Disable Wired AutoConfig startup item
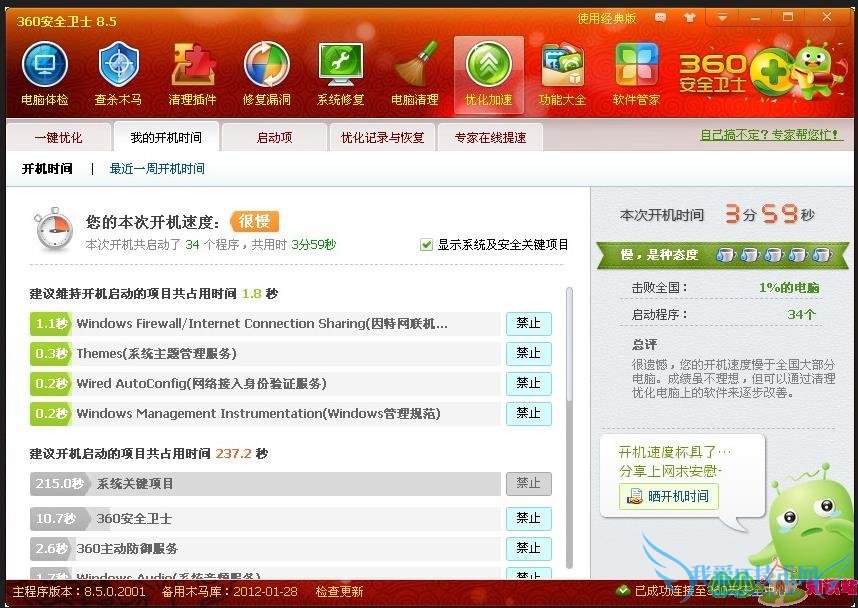Viewport: 858px width, 608px height. click(x=529, y=384)
